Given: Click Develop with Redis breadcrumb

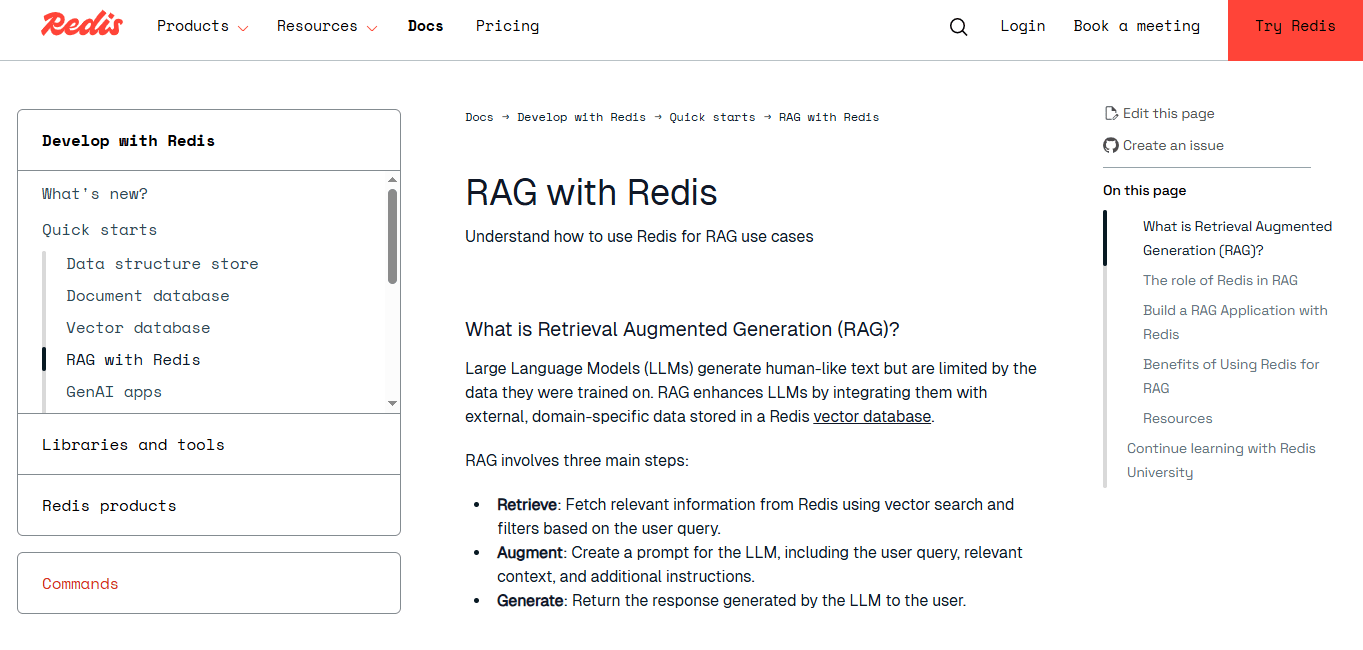Looking at the screenshot, I should point(581,117).
